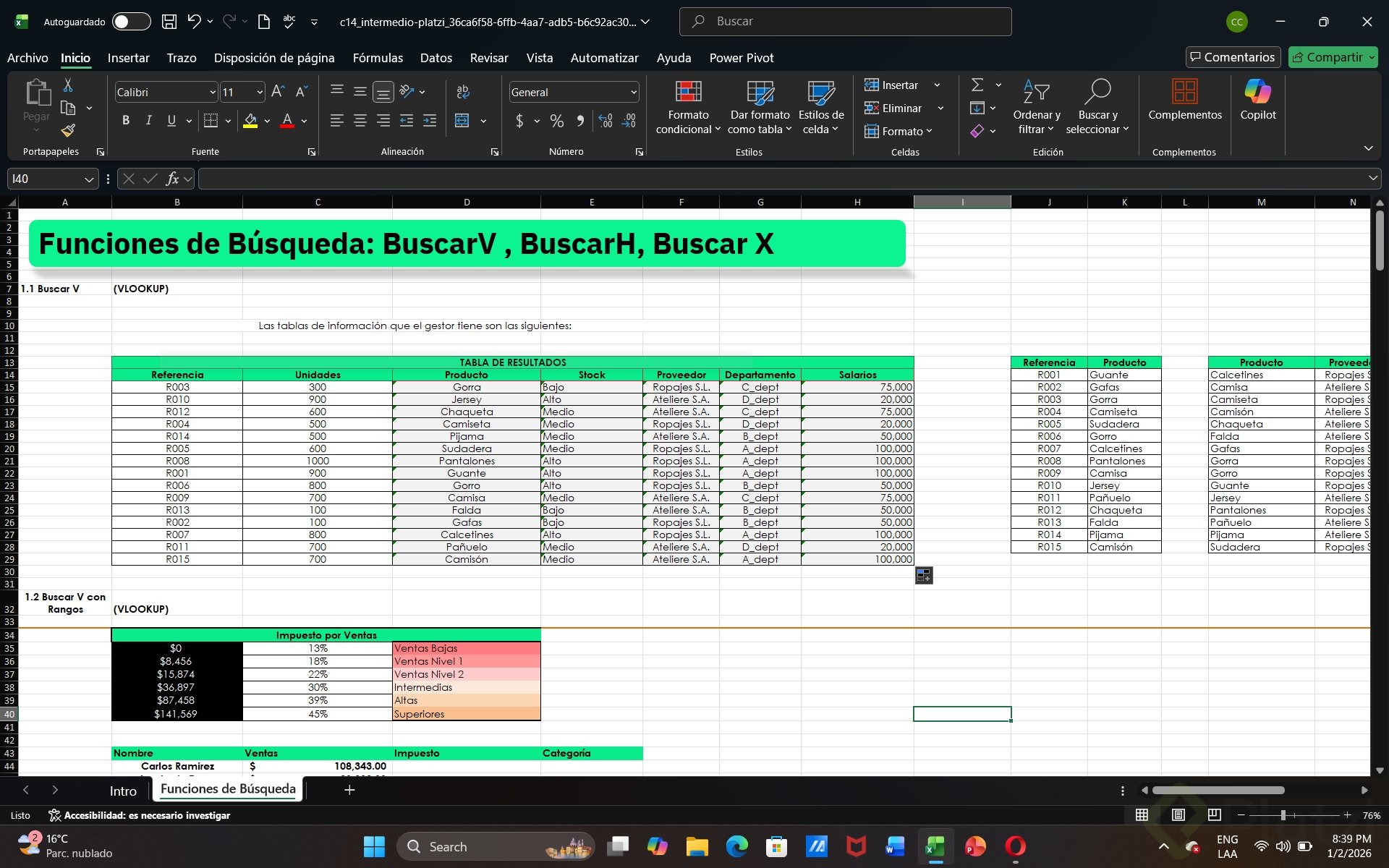Screen dimensions: 1389x868
Task: Click the Compartir button
Action: 1327,57
